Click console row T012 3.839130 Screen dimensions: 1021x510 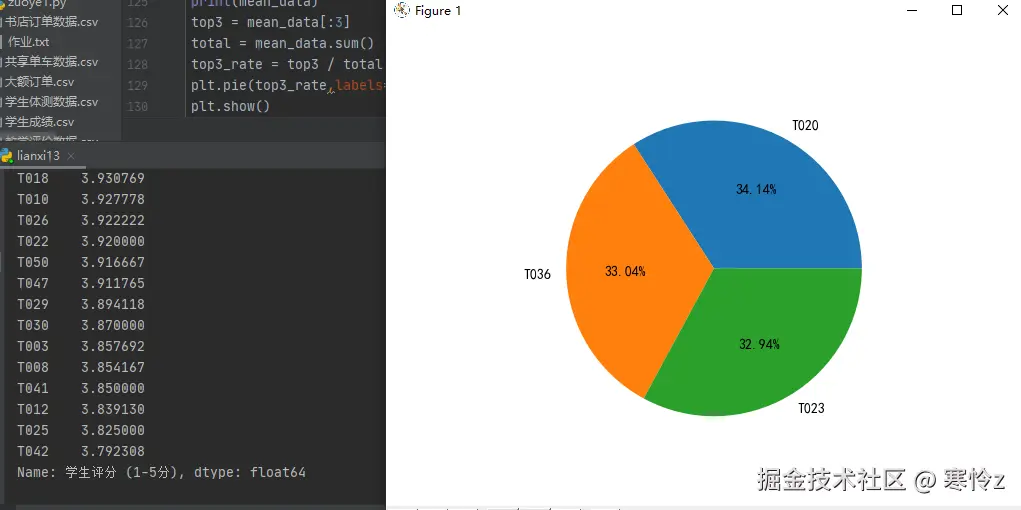(81, 409)
